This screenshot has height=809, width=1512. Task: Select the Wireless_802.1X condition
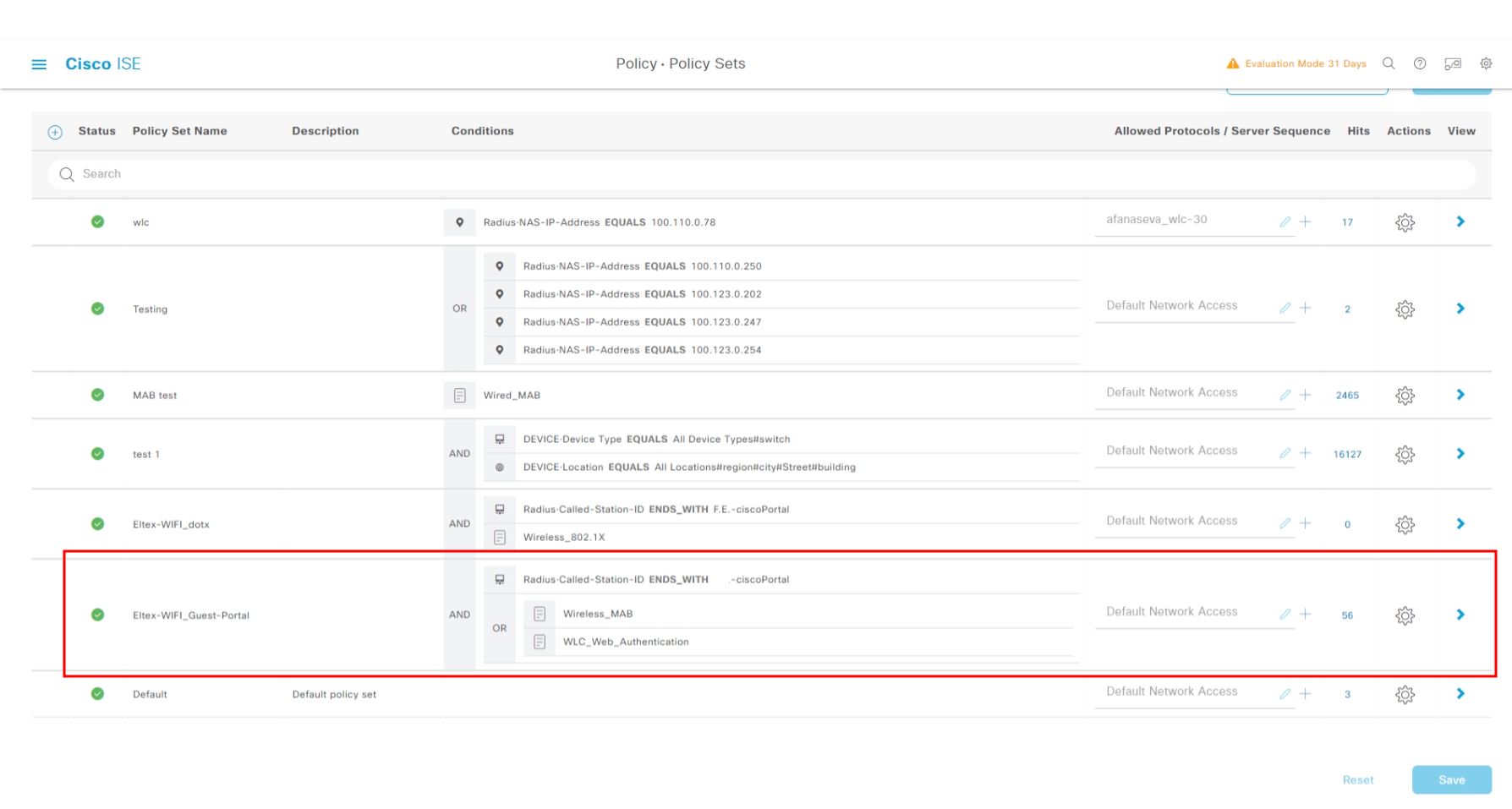564,538
